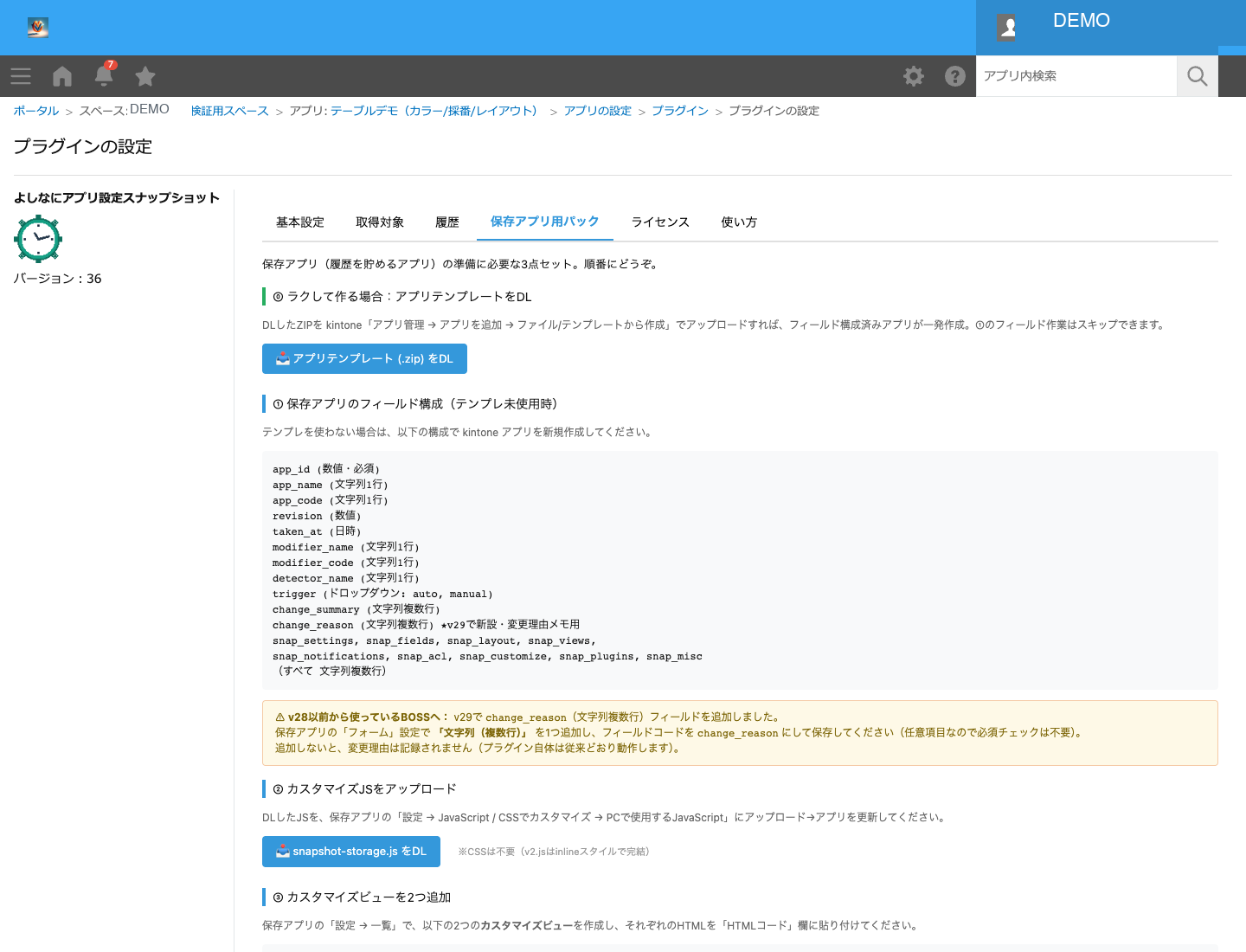Open the favorites star icon
Image resolution: width=1246 pixels, height=952 pixels.
[x=145, y=76]
